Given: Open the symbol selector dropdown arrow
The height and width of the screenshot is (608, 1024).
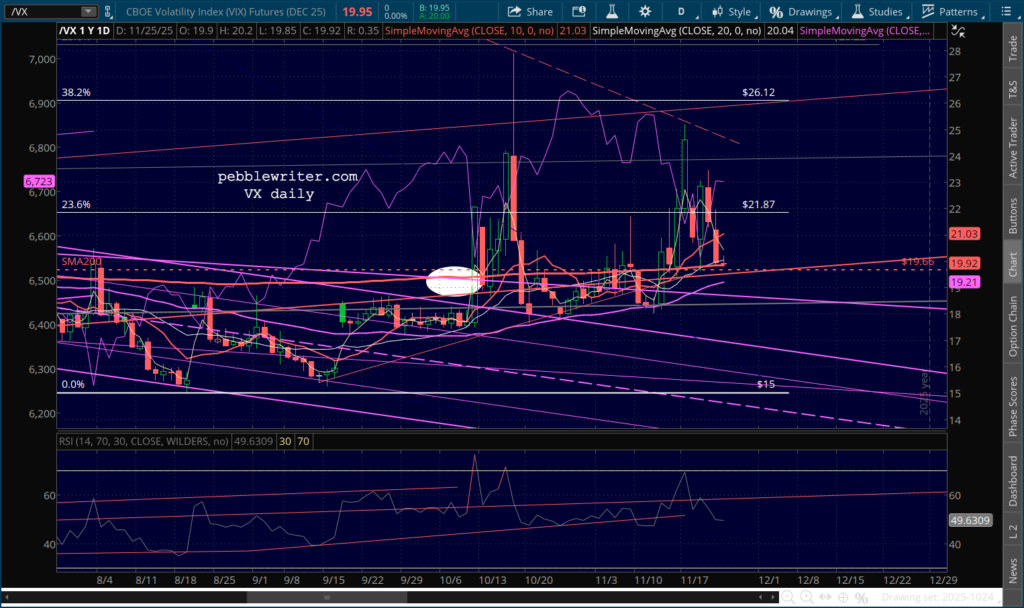Looking at the screenshot, I should coord(88,12).
